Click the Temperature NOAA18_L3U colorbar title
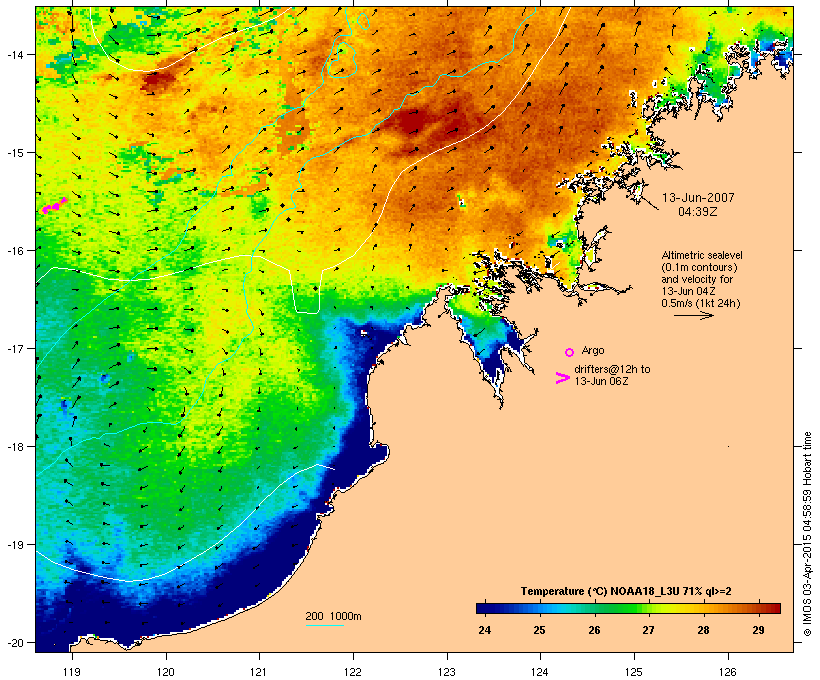820x680 pixels. coord(626,591)
